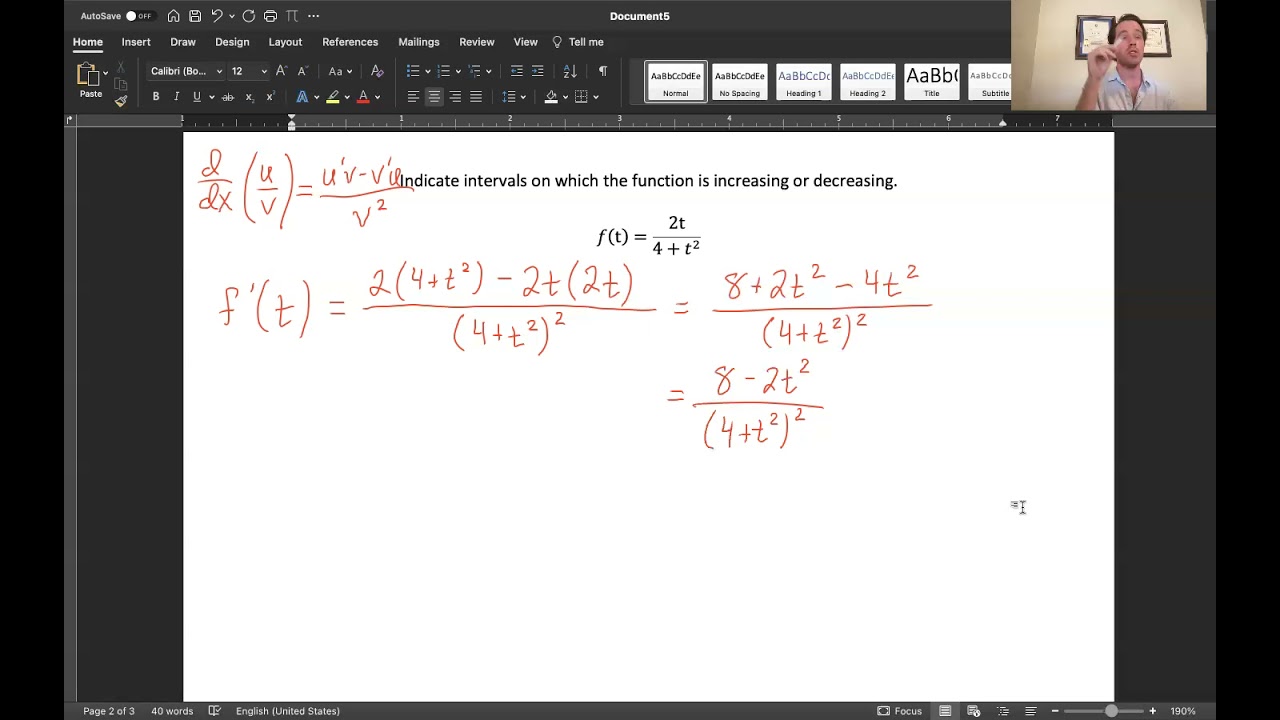
Task: Print the document using printer icon
Action: coord(270,16)
